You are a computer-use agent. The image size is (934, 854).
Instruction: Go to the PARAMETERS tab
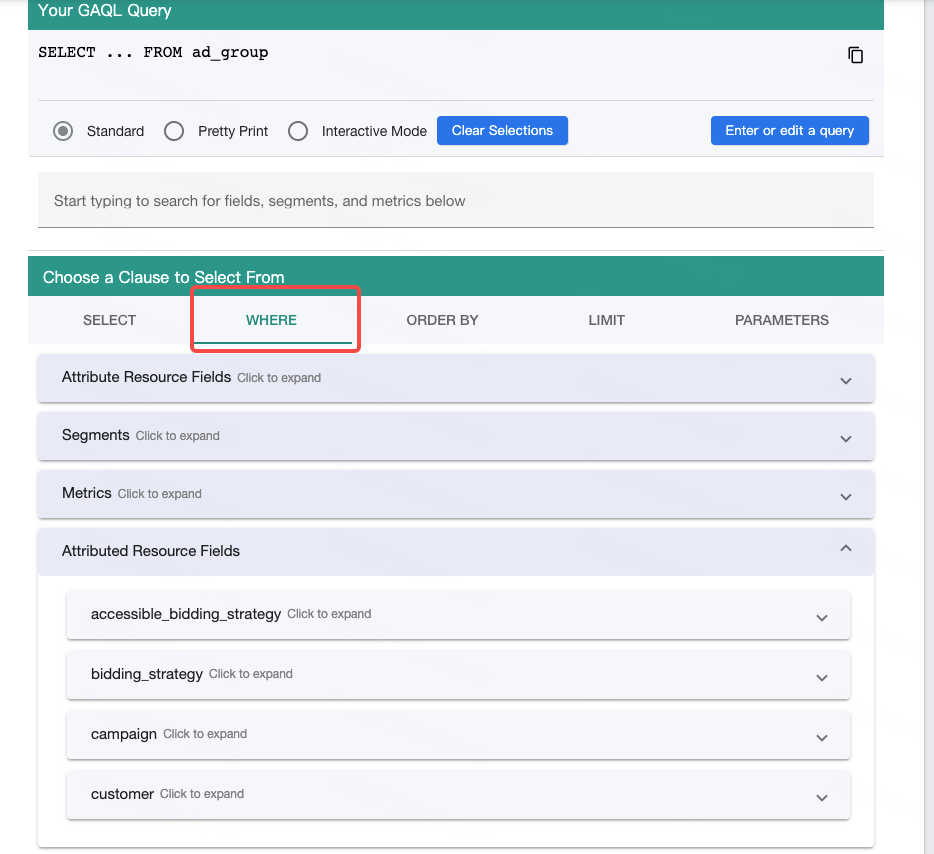(x=782, y=320)
